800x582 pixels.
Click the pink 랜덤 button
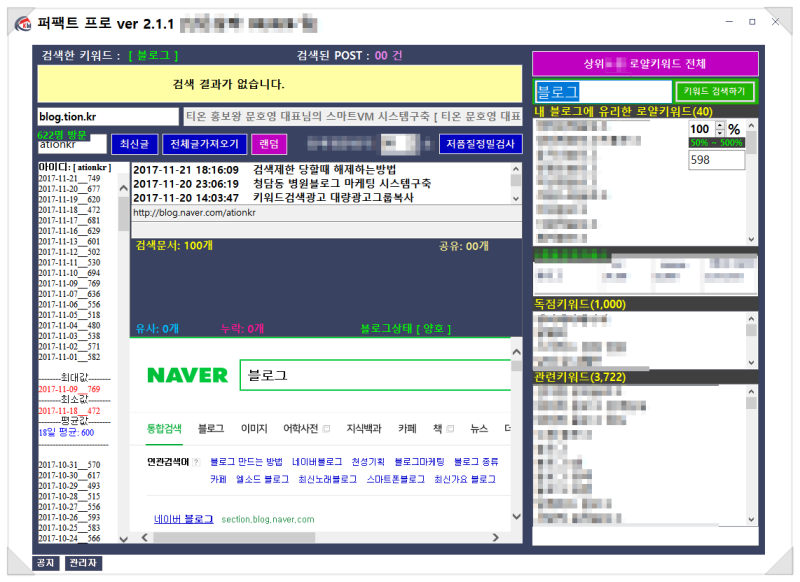[269, 144]
